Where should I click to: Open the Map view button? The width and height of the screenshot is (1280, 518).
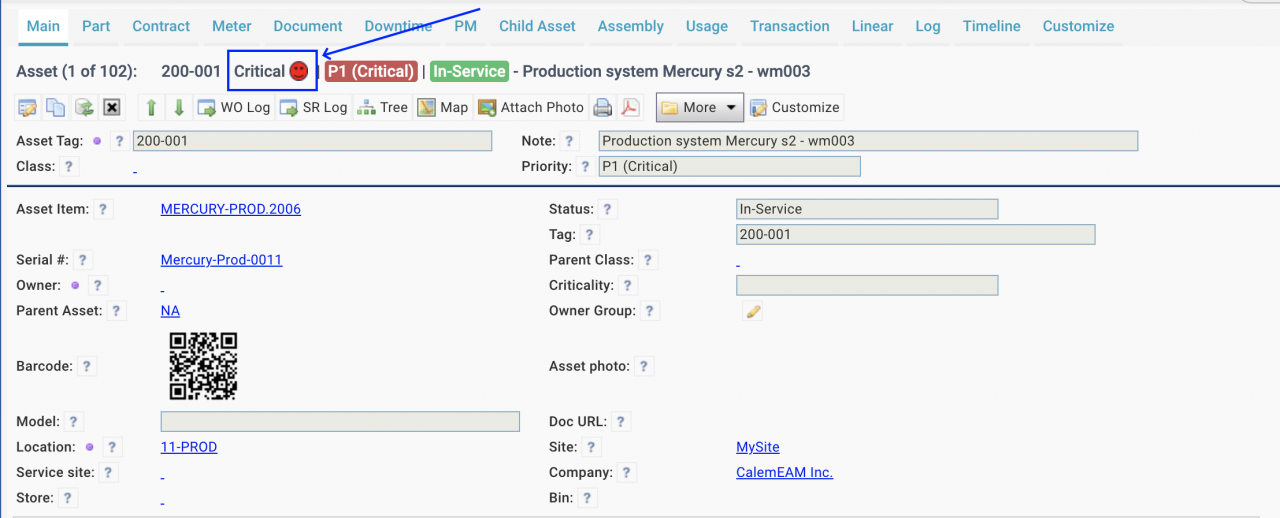coord(442,108)
